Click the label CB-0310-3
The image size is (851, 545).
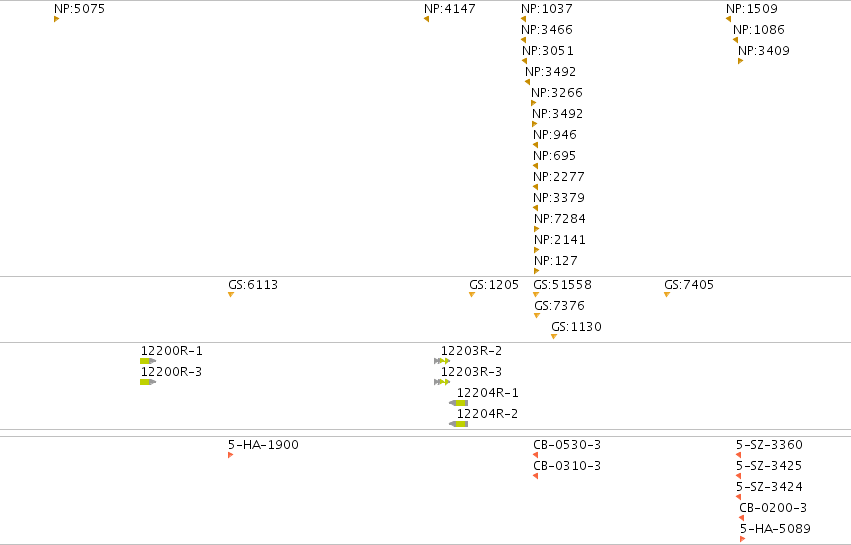point(567,466)
